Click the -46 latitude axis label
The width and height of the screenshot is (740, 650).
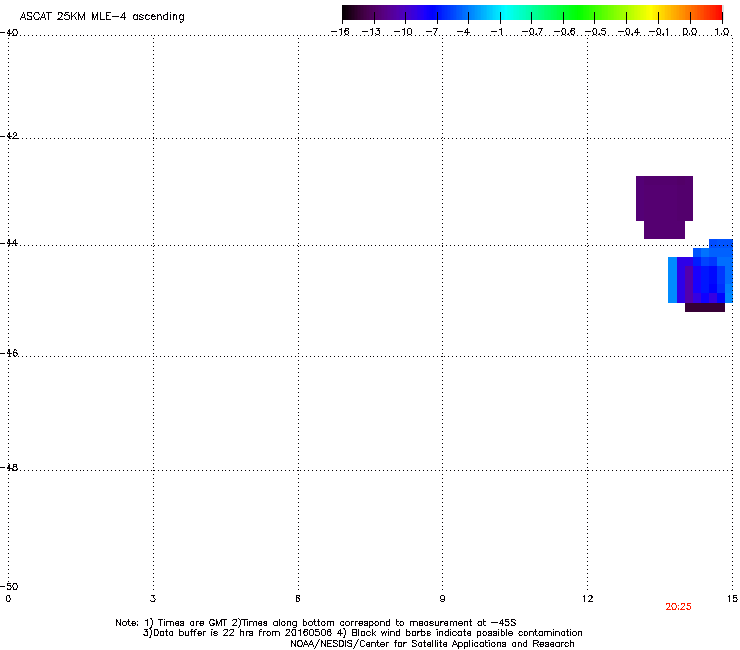(9, 353)
